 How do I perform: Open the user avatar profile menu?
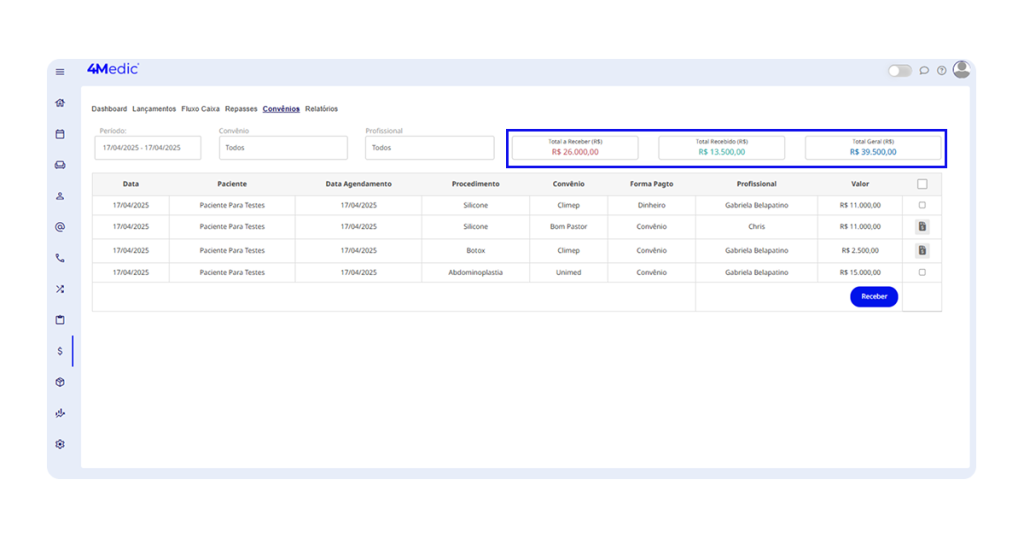coord(961,69)
